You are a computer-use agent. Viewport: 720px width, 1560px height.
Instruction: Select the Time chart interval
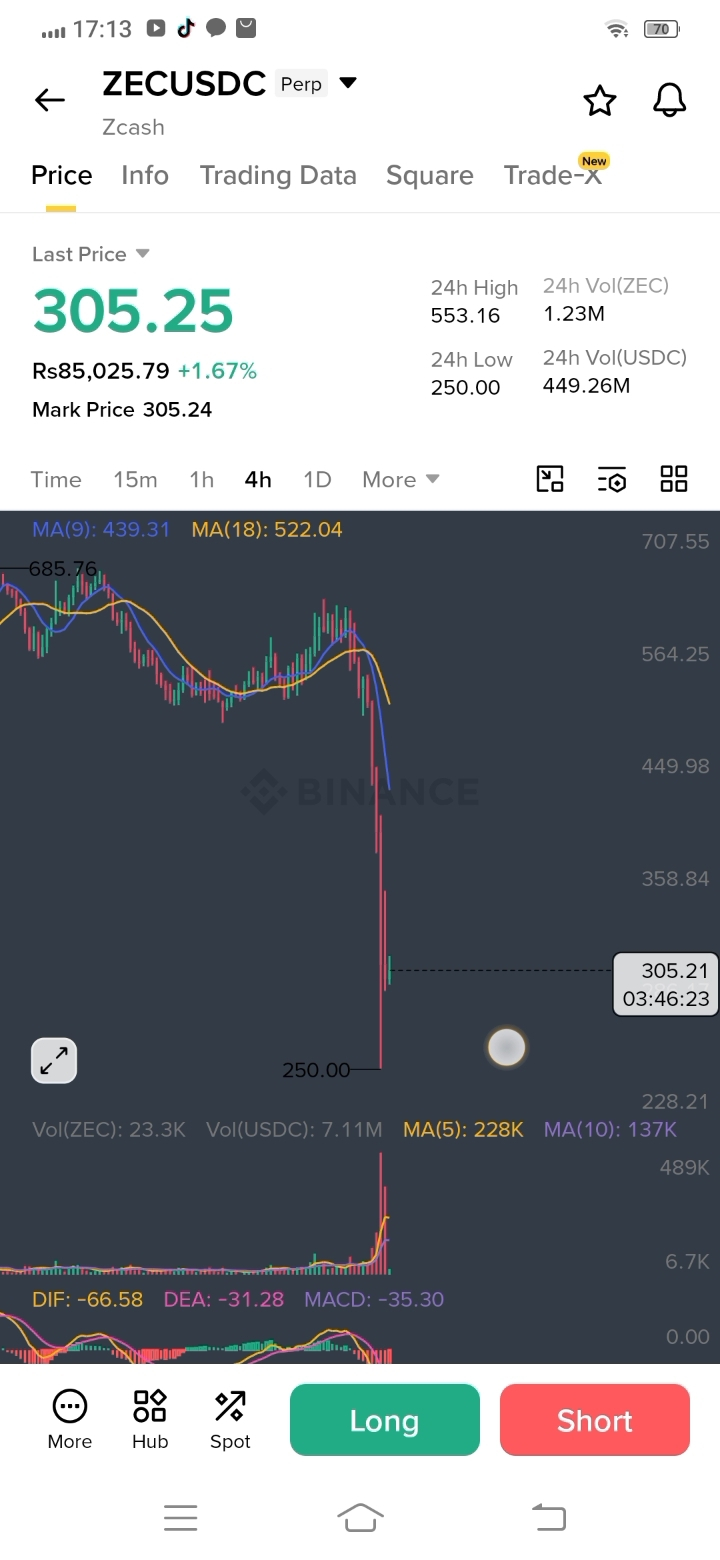pyautogui.click(x=56, y=479)
